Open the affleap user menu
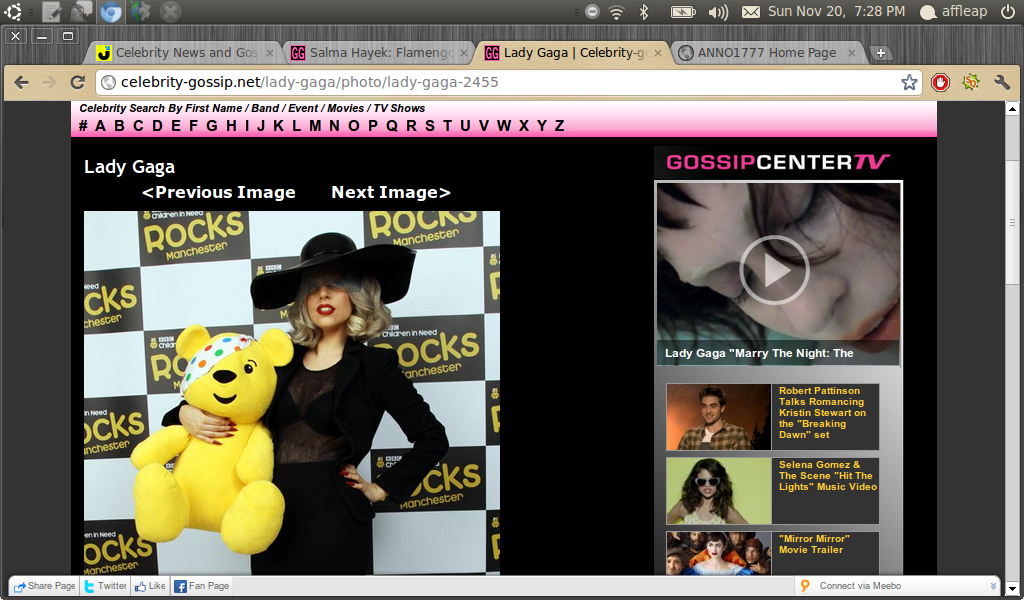The height and width of the screenshot is (600, 1024). (x=953, y=11)
